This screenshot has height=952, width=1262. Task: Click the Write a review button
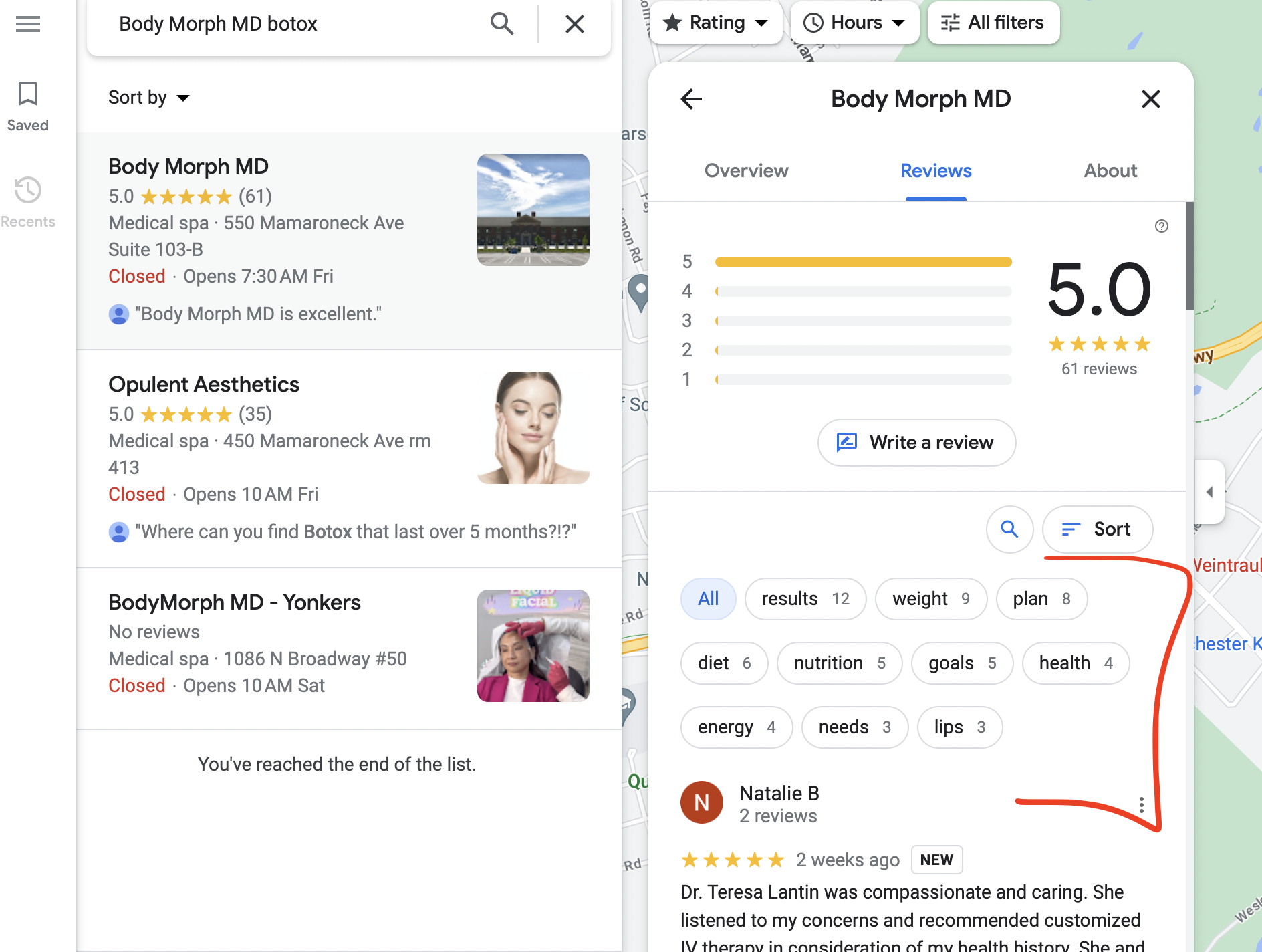click(916, 443)
